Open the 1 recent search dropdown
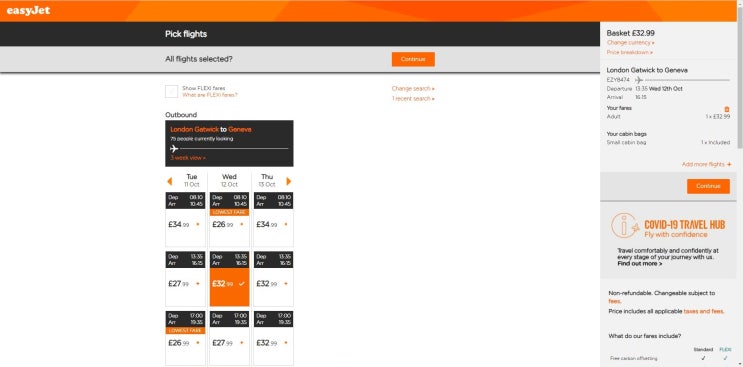743x367 pixels. point(413,98)
